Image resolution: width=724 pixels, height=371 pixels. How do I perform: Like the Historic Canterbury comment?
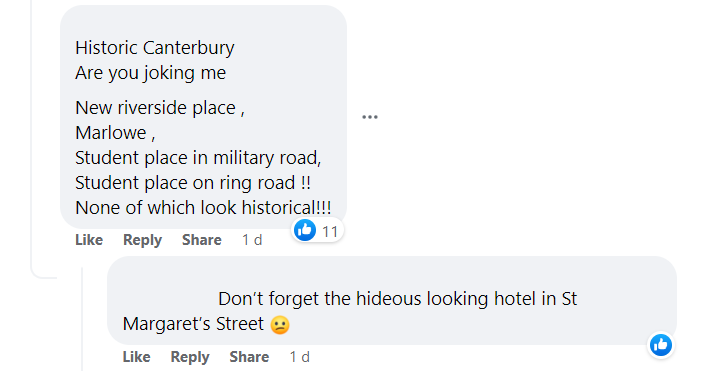(89, 240)
